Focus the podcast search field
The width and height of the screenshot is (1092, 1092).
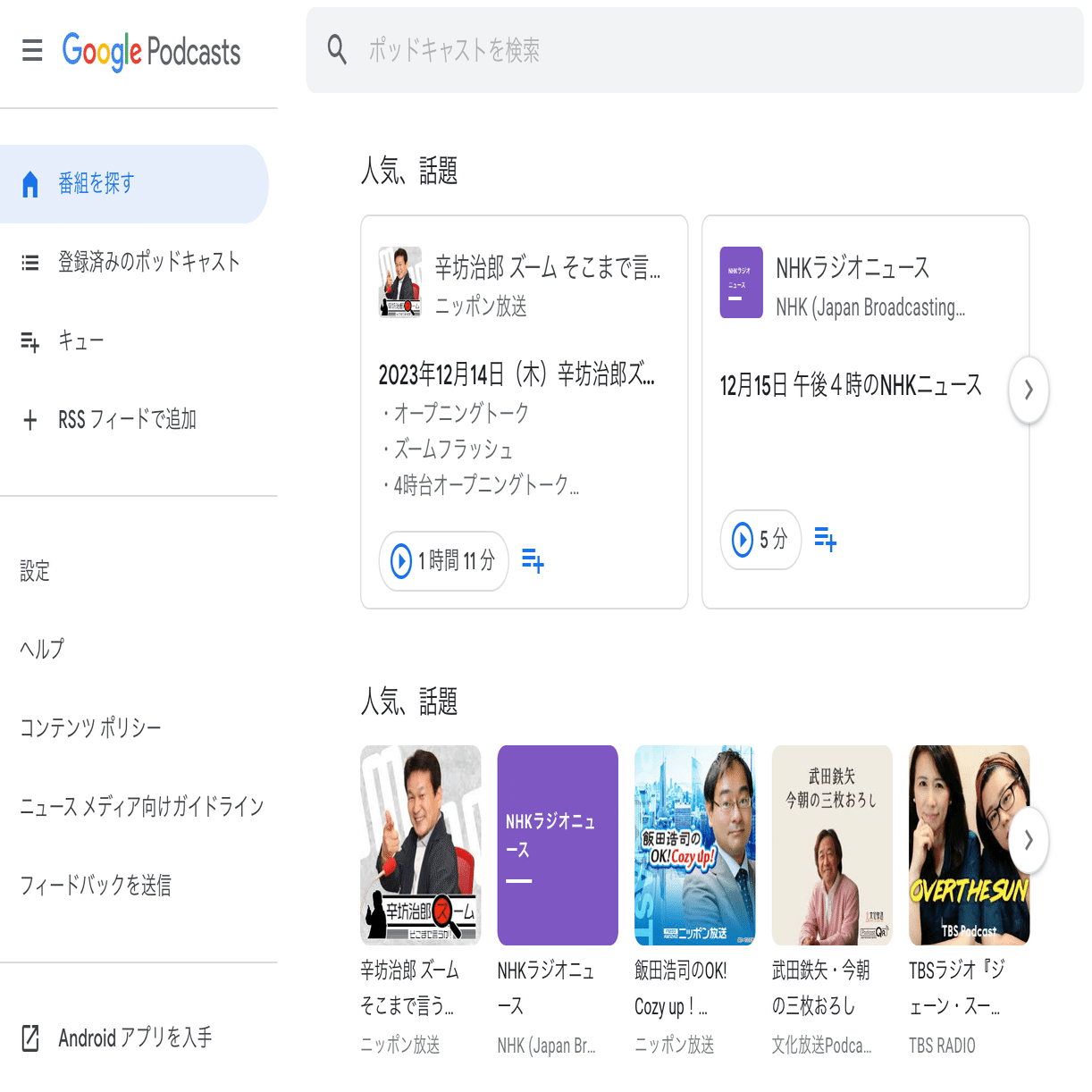click(x=694, y=50)
